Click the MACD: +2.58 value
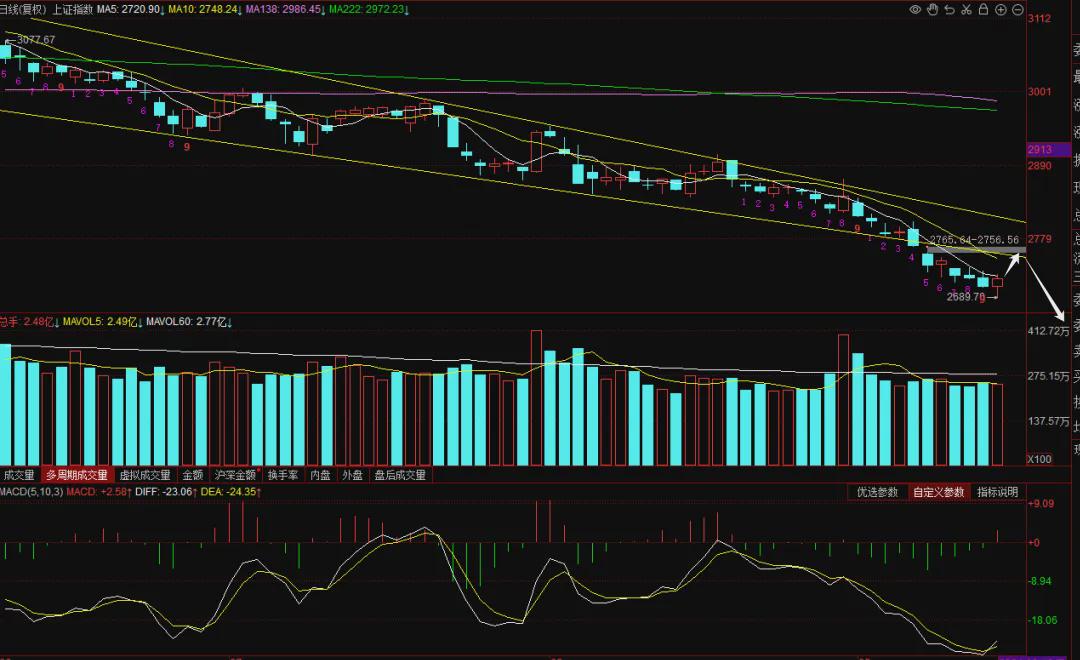 pyautogui.click(x=99, y=492)
